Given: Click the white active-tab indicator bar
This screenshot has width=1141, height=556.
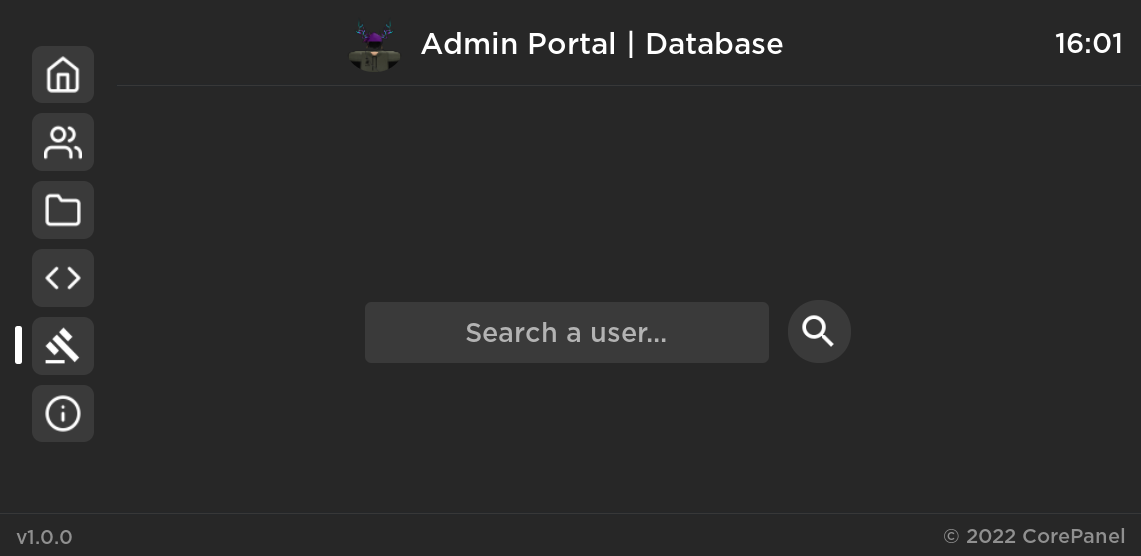Looking at the screenshot, I should 19,345.
